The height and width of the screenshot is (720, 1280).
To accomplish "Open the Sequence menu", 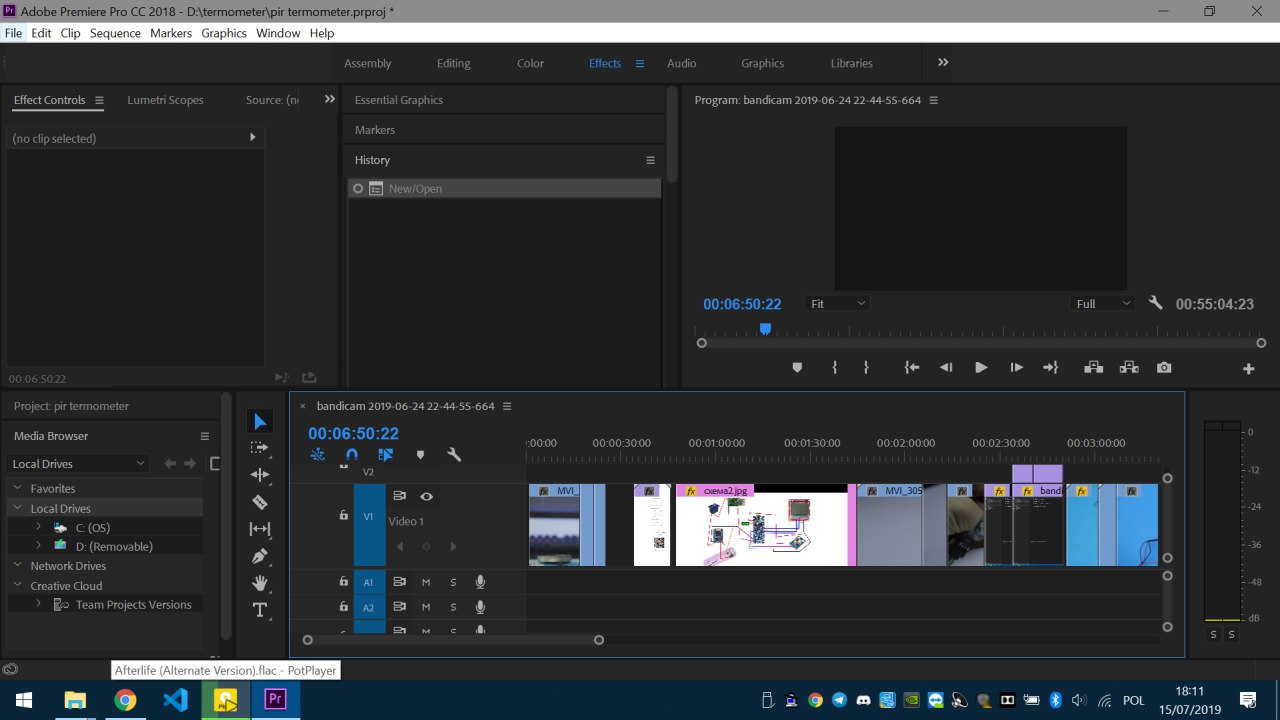I will pyautogui.click(x=115, y=33).
